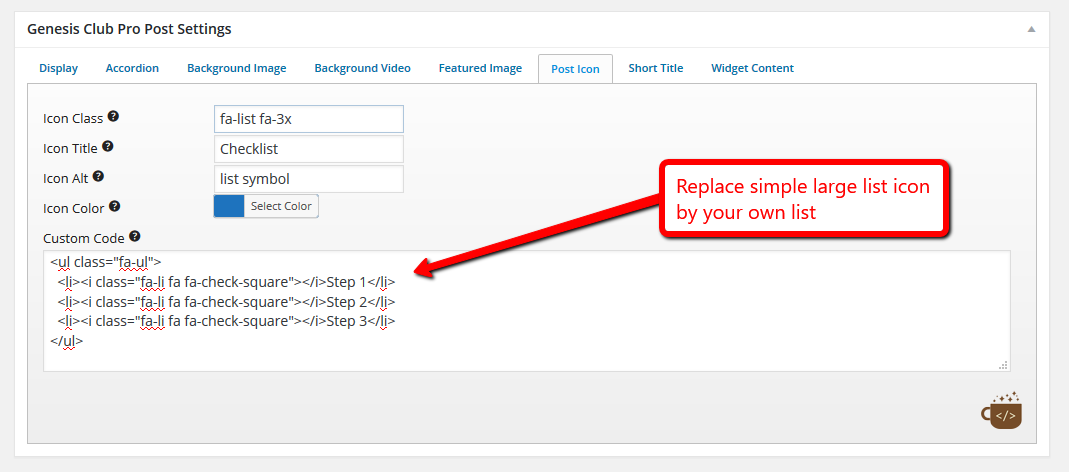The height and width of the screenshot is (472, 1069).
Task: Click the Icon Alt help question mark
Action: pyautogui.click(x=98, y=177)
